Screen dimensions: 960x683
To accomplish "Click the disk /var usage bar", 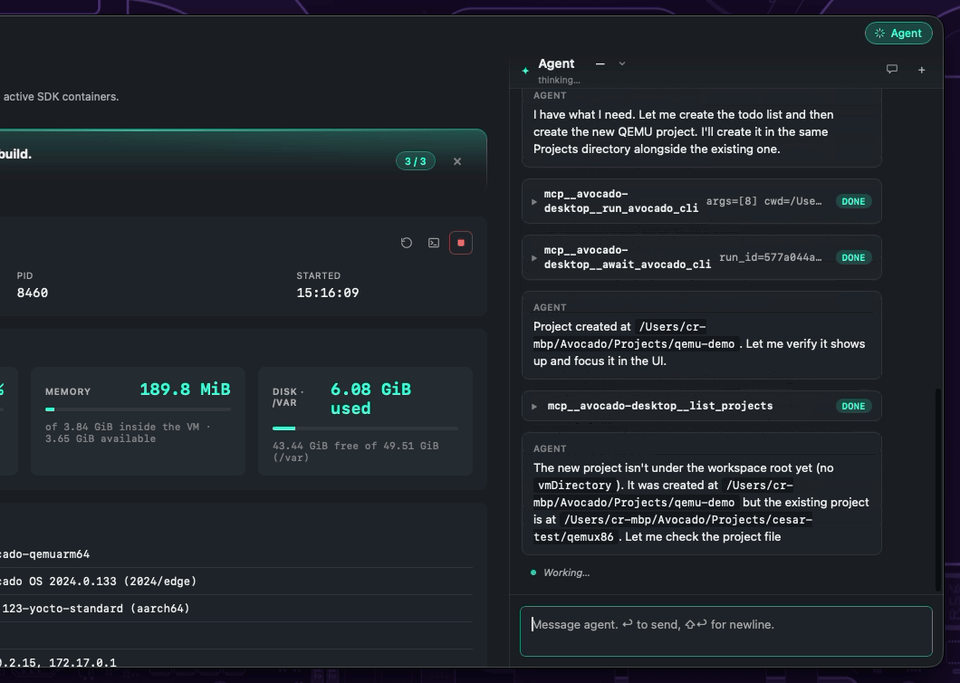I will point(365,428).
